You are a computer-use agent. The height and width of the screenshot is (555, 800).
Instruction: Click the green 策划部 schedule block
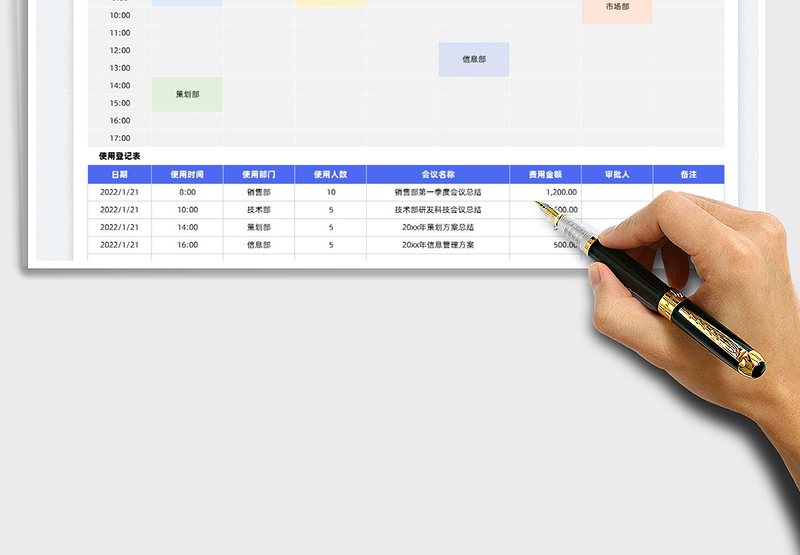click(x=187, y=94)
